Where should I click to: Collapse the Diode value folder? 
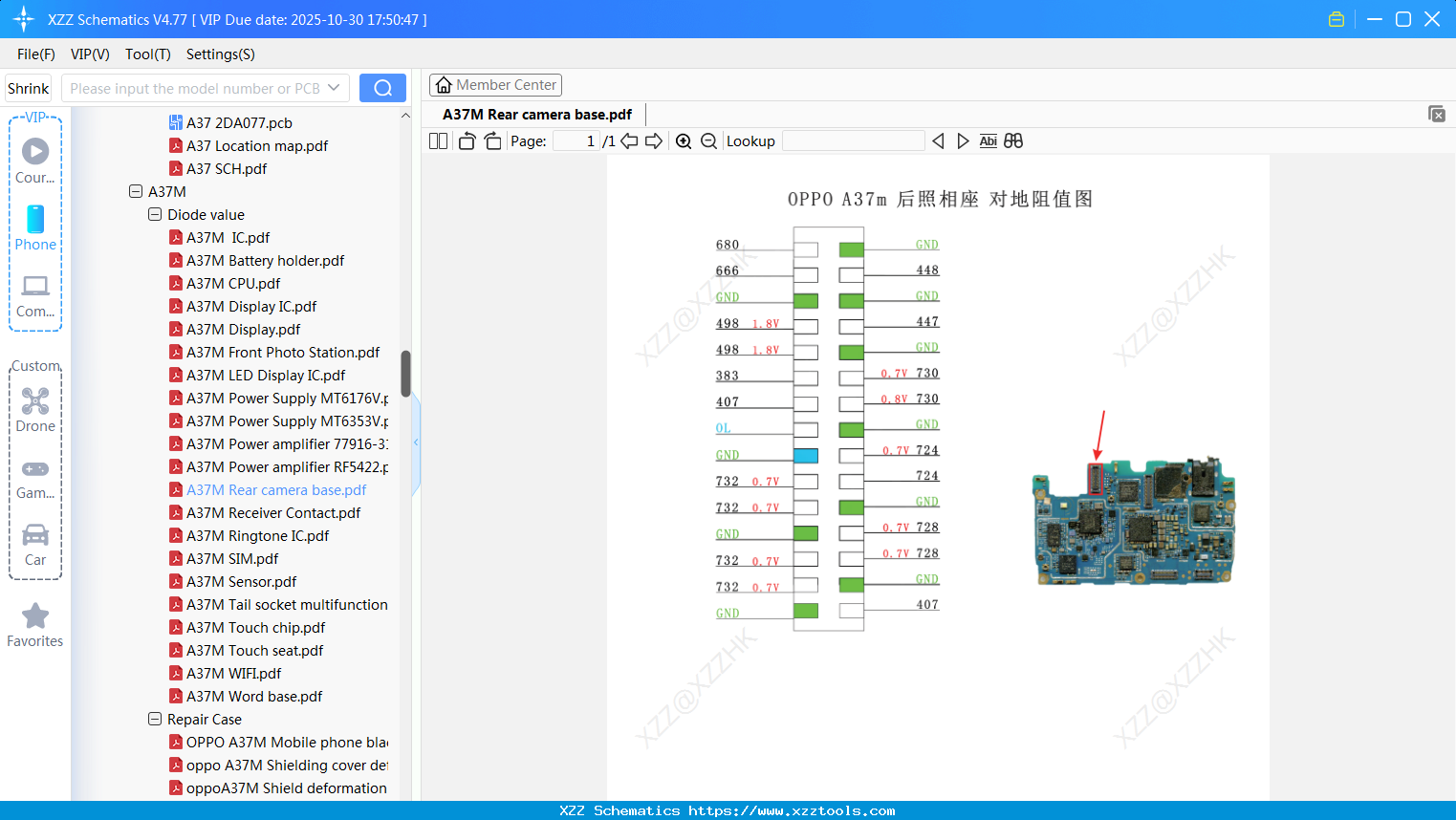[x=155, y=214]
